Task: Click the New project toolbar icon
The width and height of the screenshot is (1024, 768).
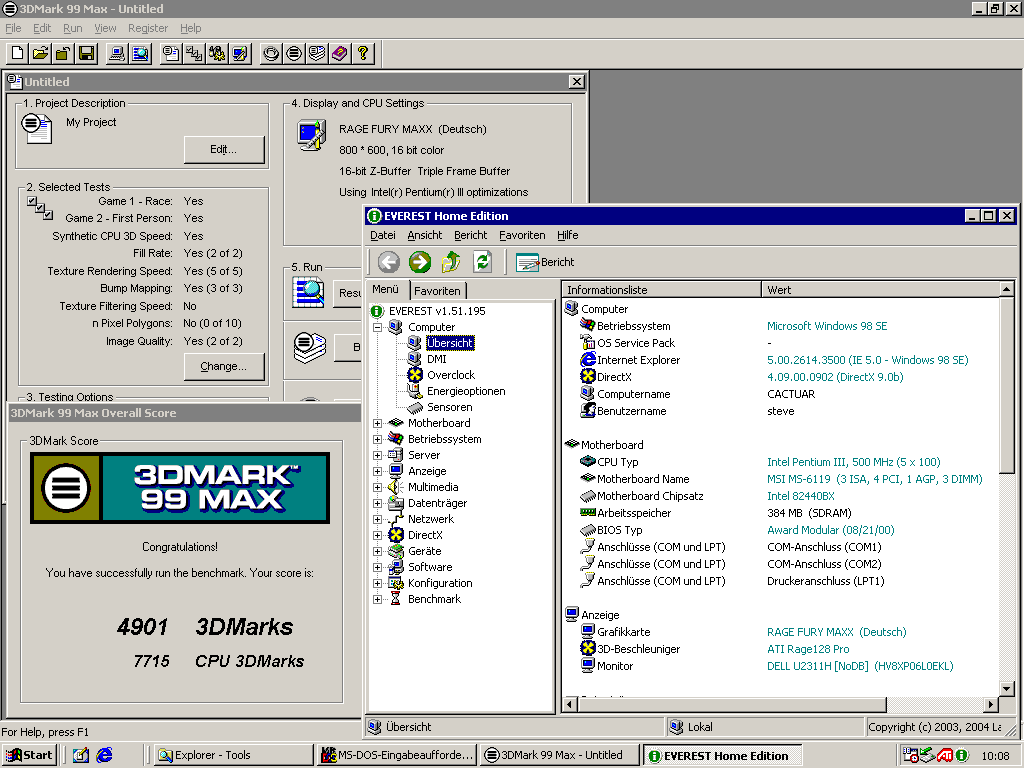Action: tap(18, 54)
